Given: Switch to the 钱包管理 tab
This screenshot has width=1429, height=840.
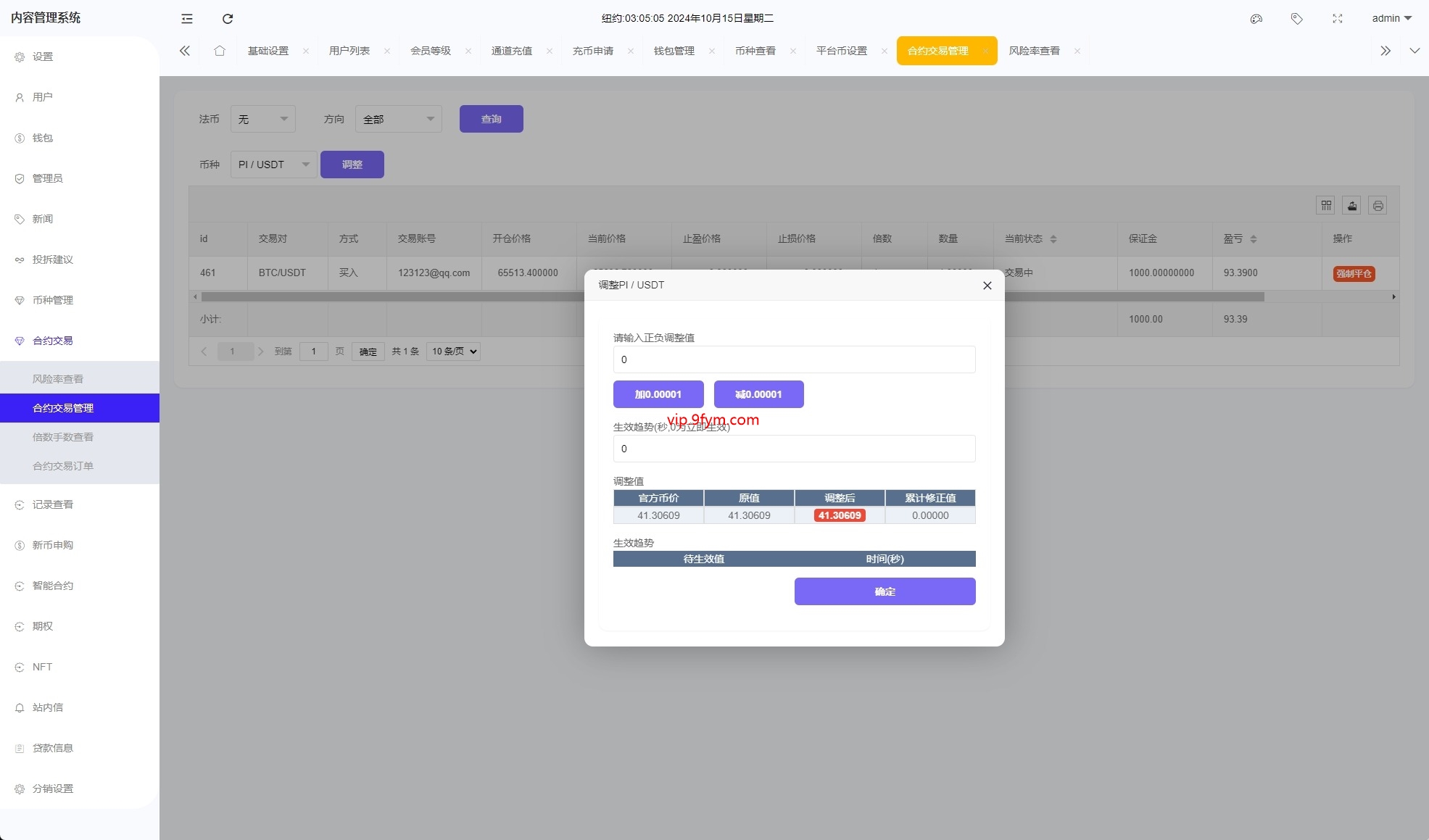Looking at the screenshot, I should click(x=674, y=51).
